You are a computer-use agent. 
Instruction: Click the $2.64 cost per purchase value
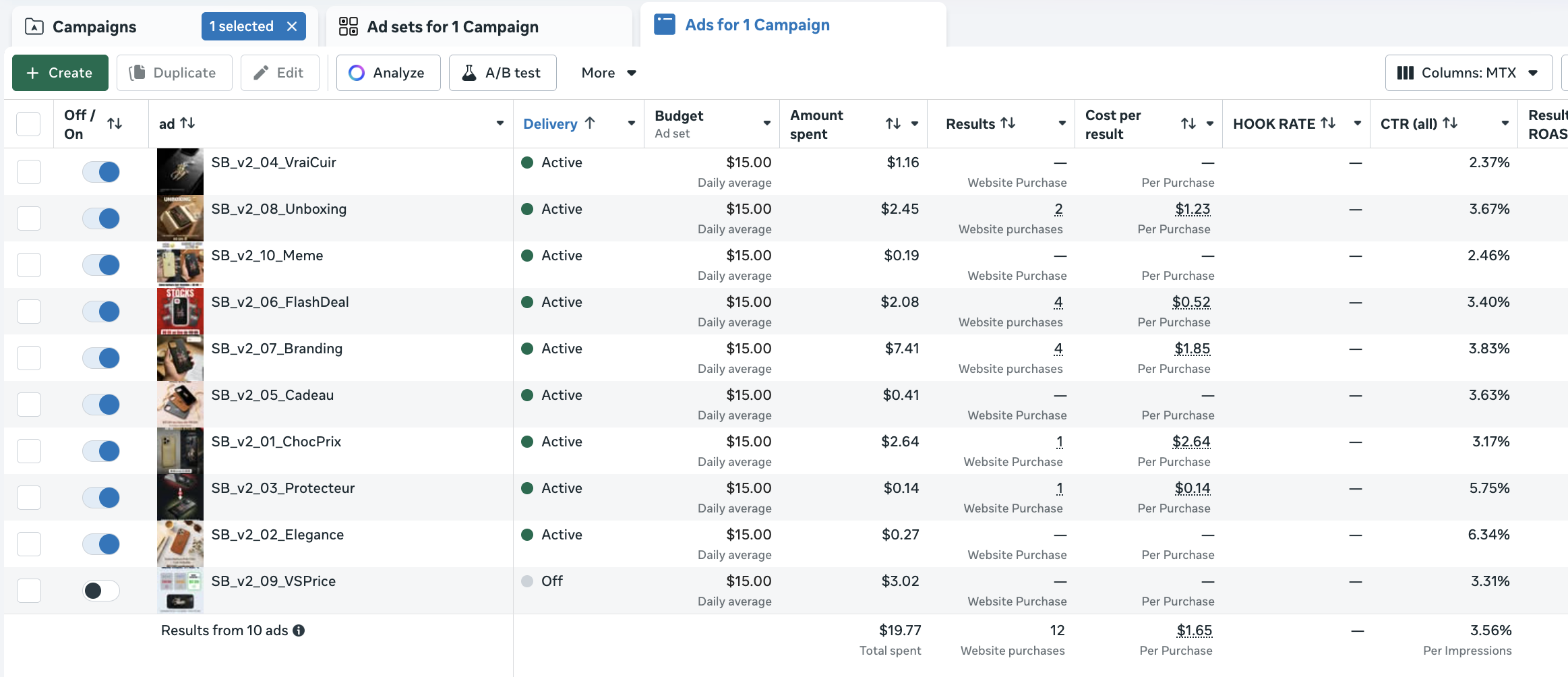(x=1191, y=442)
